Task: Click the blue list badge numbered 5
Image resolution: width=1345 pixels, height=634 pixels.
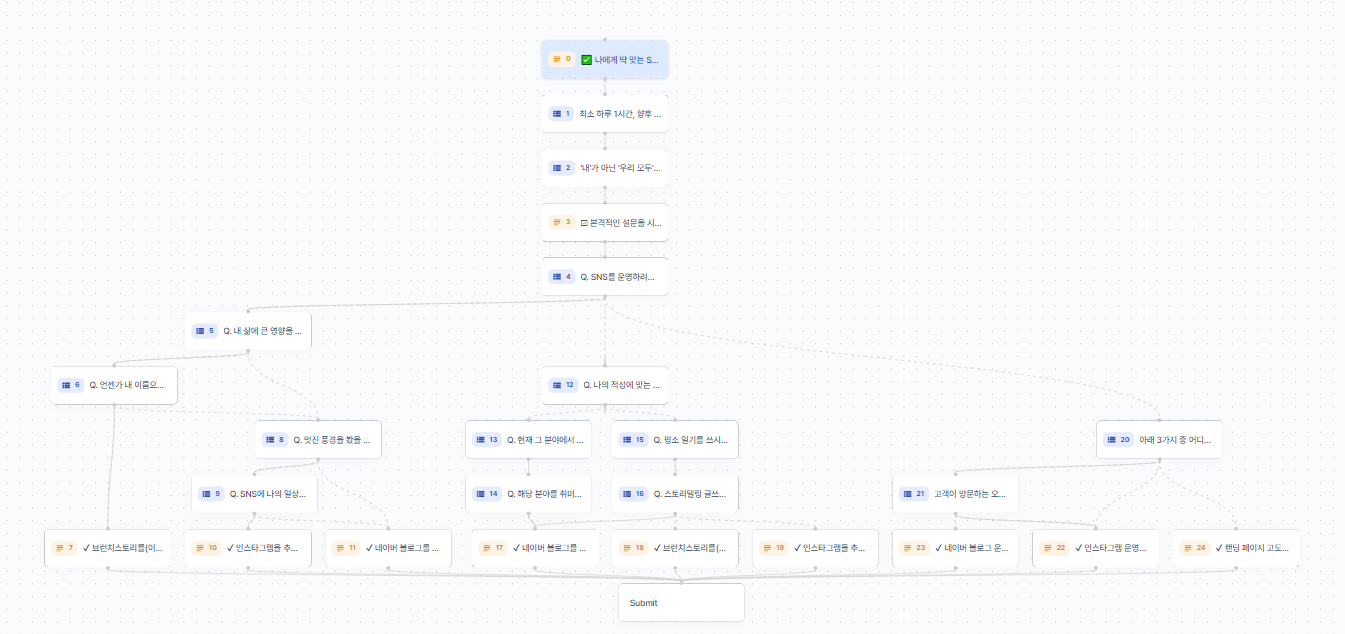Action: coord(204,330)
